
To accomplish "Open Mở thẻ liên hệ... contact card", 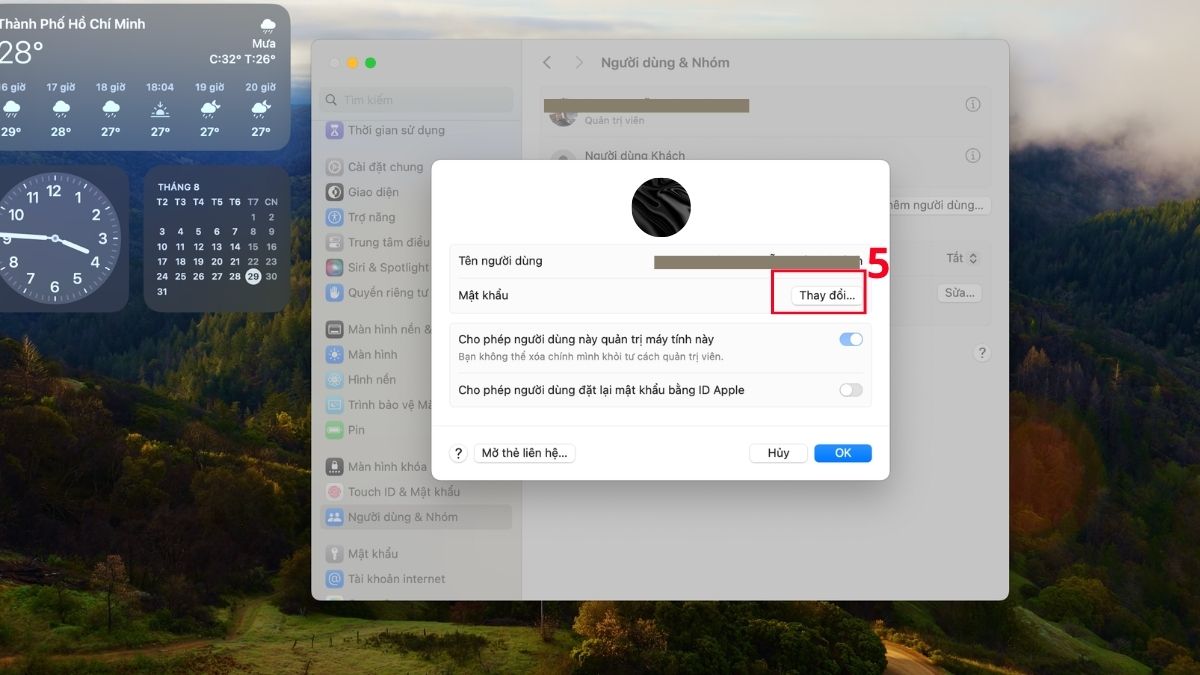I will (x=525, y=453).
